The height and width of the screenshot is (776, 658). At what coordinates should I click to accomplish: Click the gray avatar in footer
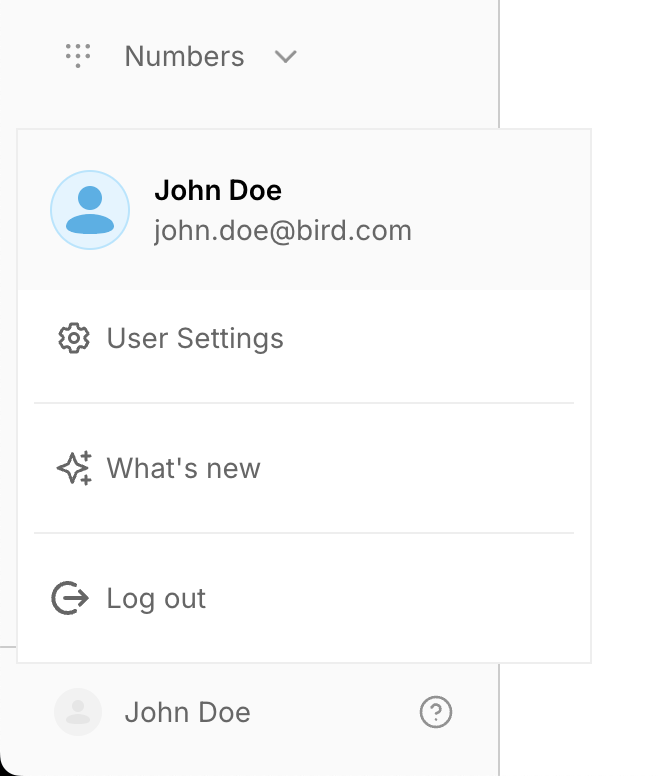[78, 712]
